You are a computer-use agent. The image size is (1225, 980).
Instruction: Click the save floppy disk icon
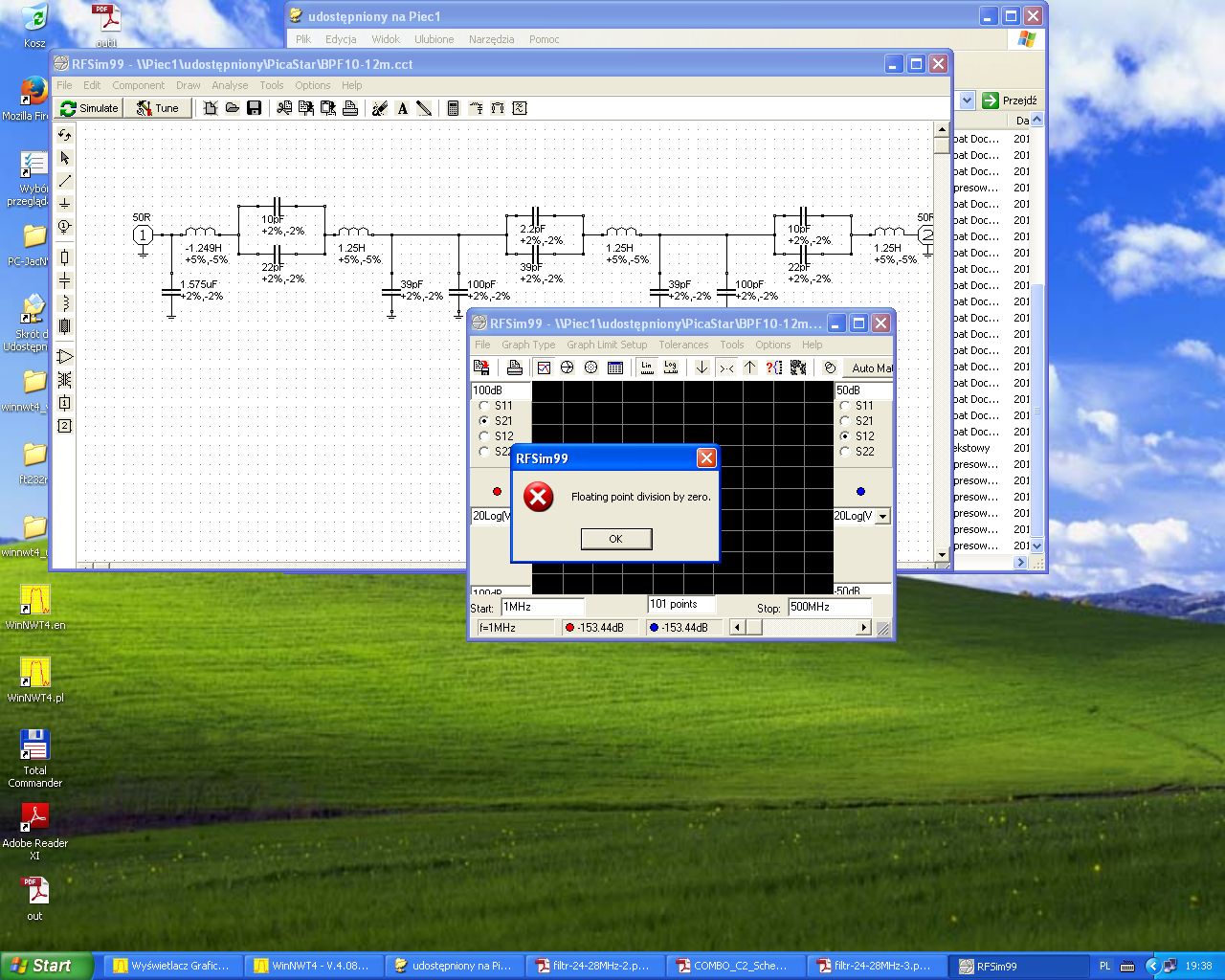click(x=254, y=108)
